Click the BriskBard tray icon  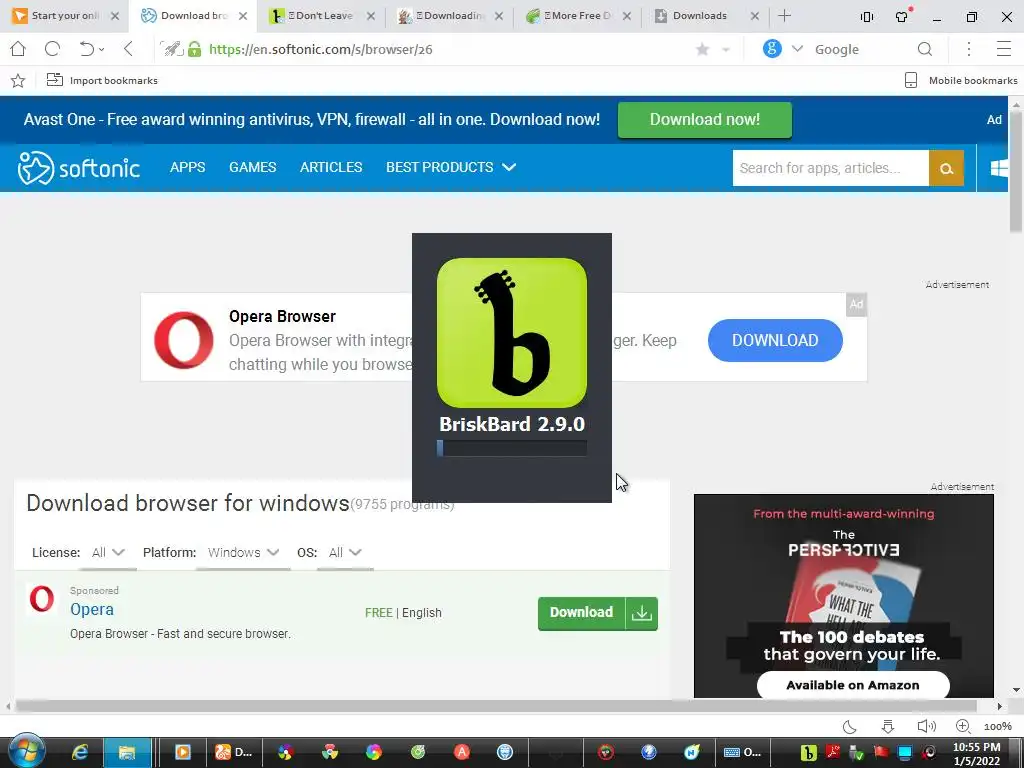click(x=808, y=753)
